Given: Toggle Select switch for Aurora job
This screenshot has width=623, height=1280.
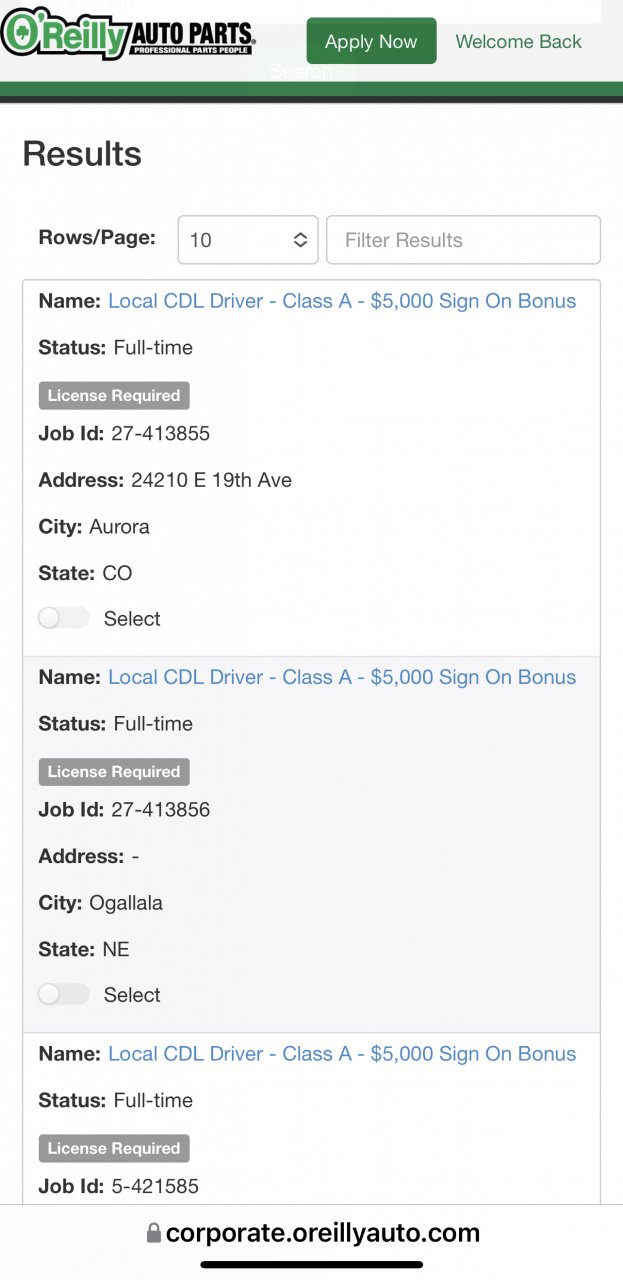Looking at the screenshot, I should [64, 618].
